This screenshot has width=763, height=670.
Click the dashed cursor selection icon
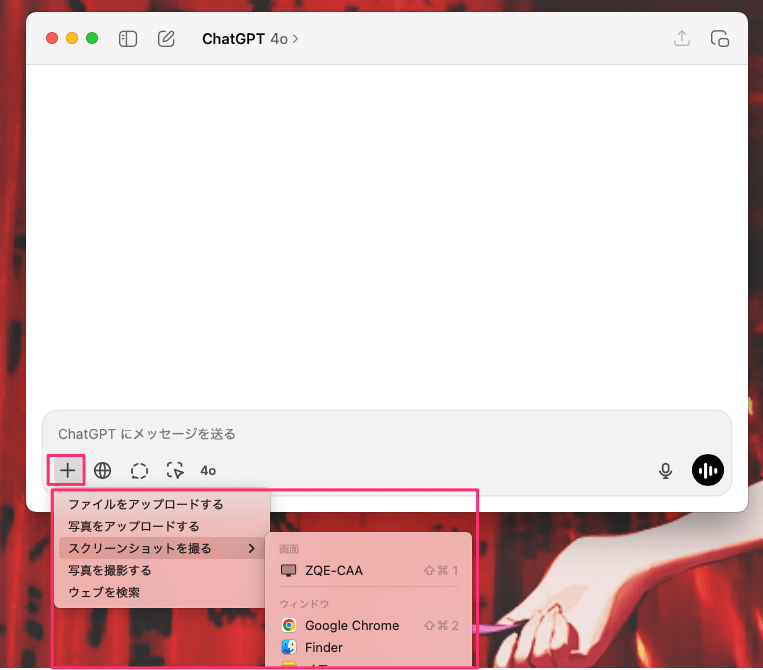click(176, 470)
